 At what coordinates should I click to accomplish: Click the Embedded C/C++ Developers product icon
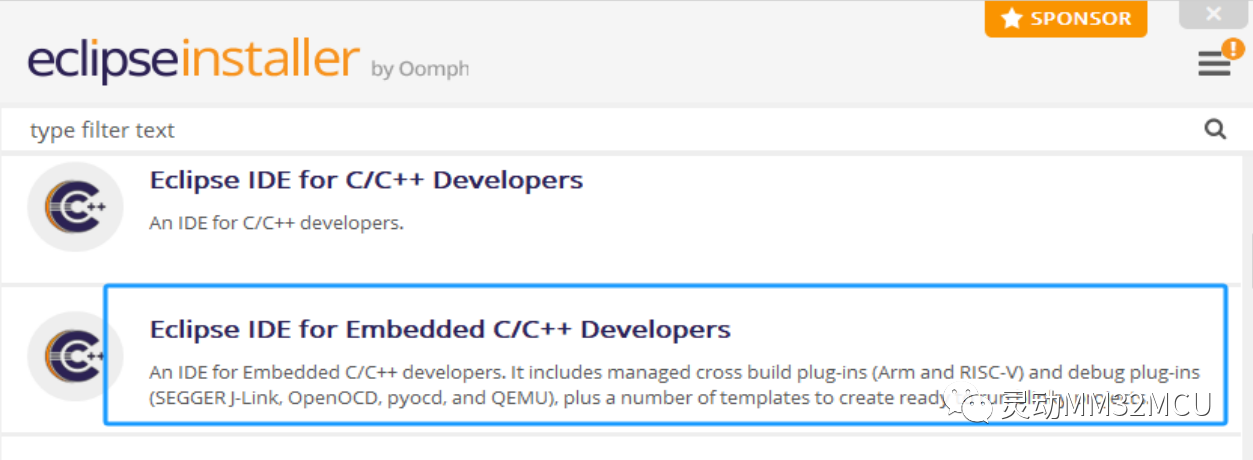(x=75, y=357)
